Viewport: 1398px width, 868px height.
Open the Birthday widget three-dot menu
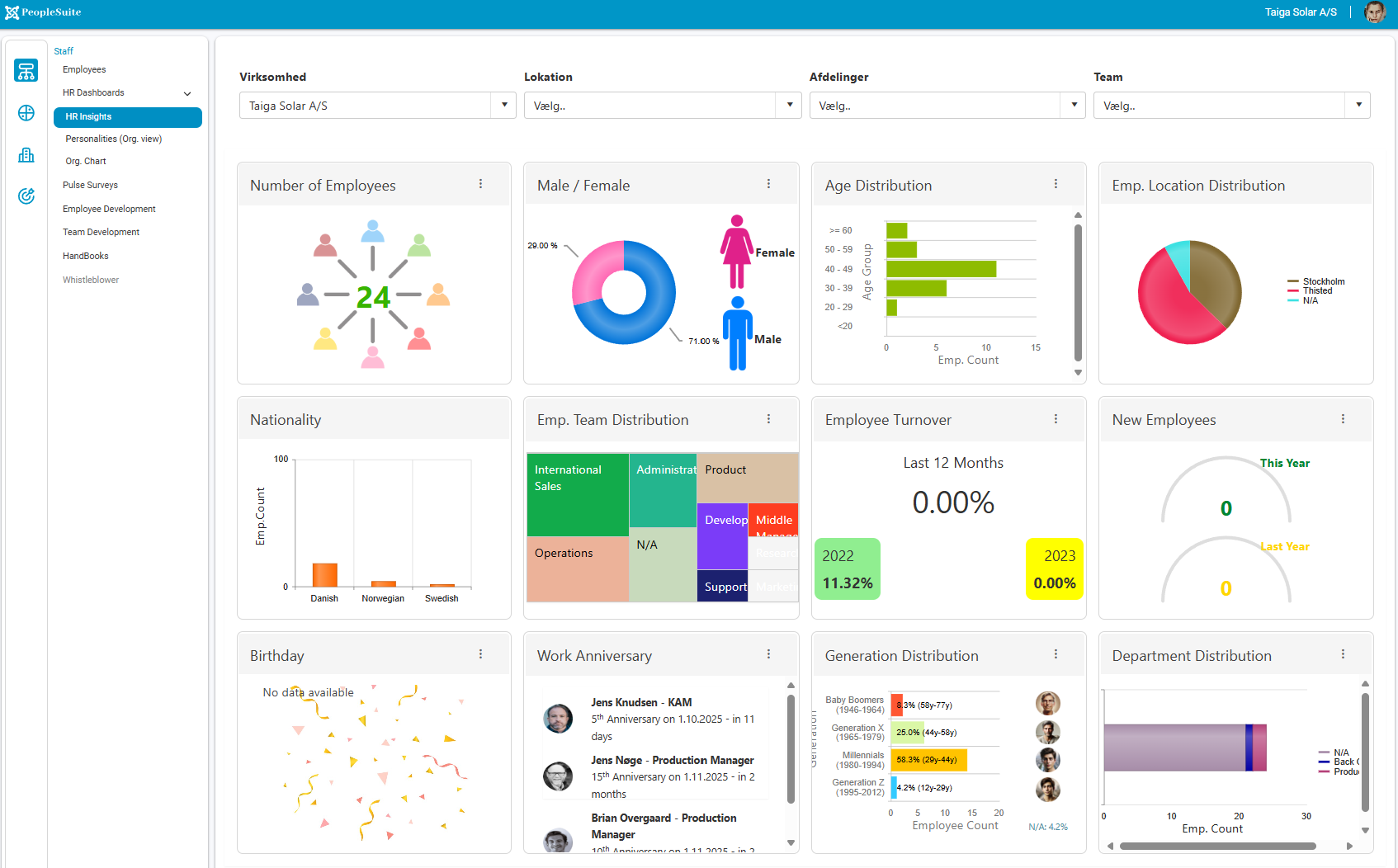pos(480,654)
